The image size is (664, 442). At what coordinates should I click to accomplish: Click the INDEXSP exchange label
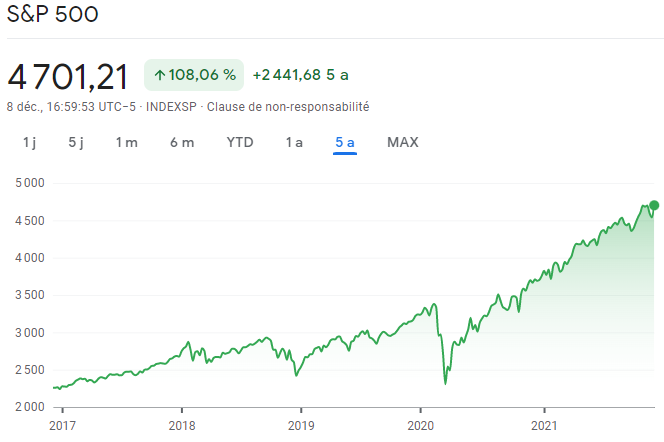point(173,106)
